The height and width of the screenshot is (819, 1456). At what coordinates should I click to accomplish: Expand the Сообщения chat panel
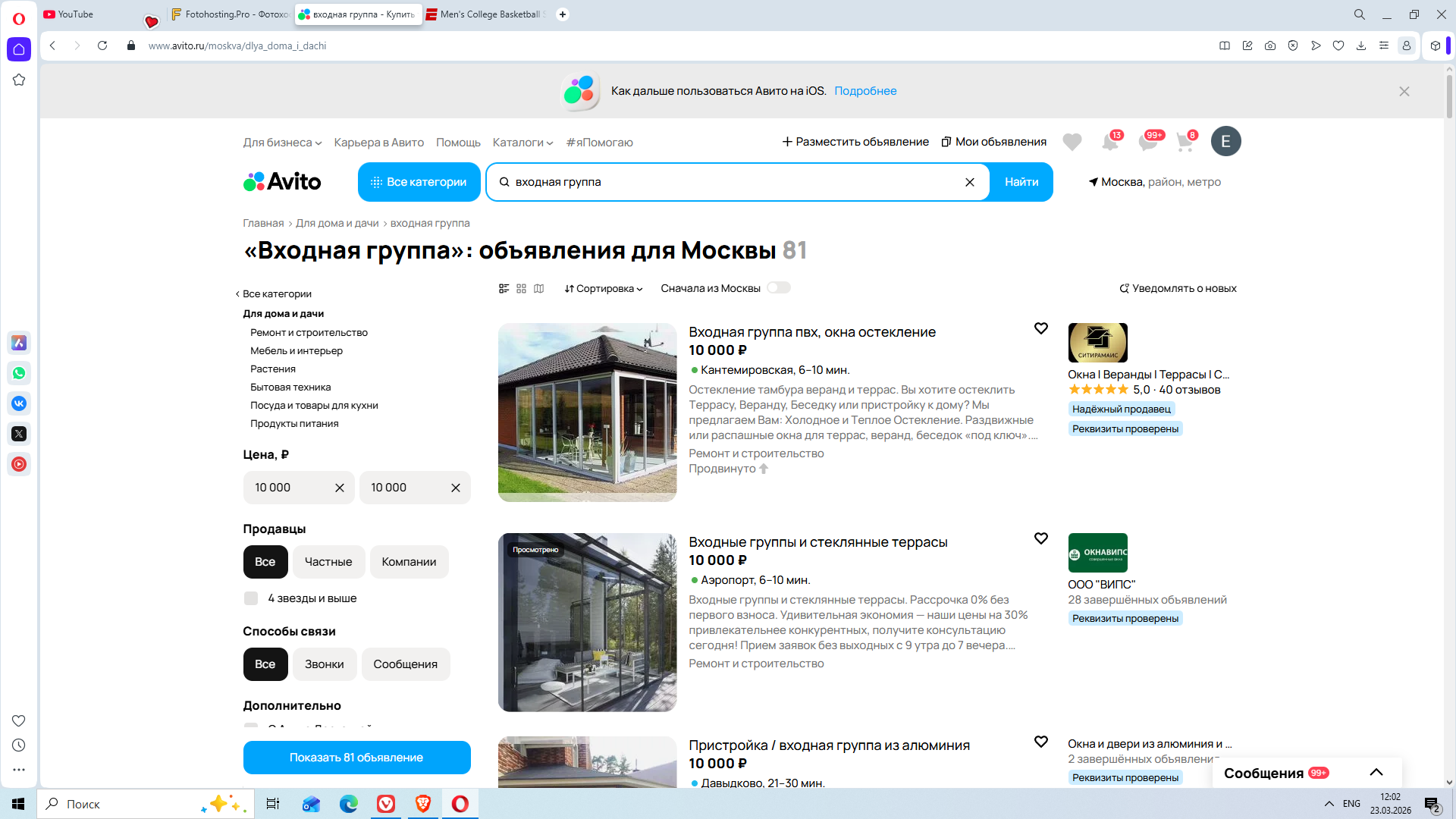[1376, 773]
